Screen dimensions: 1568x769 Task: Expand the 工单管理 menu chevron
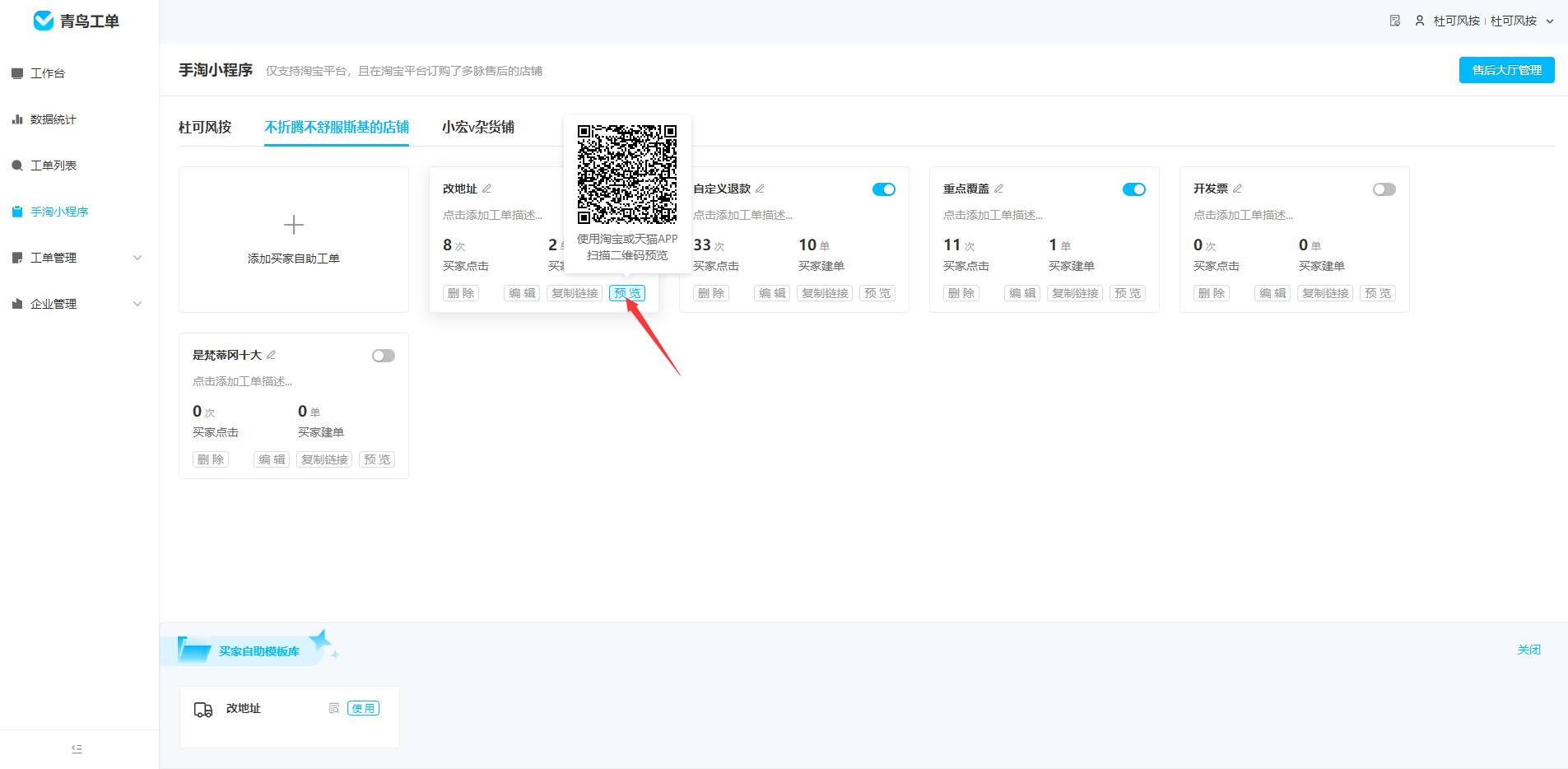point(137,258)
